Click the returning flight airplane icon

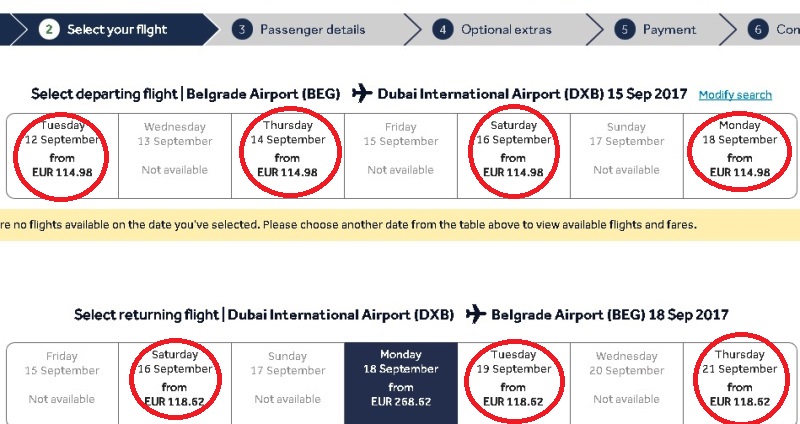pyautogui.click(x=473, y=315)
